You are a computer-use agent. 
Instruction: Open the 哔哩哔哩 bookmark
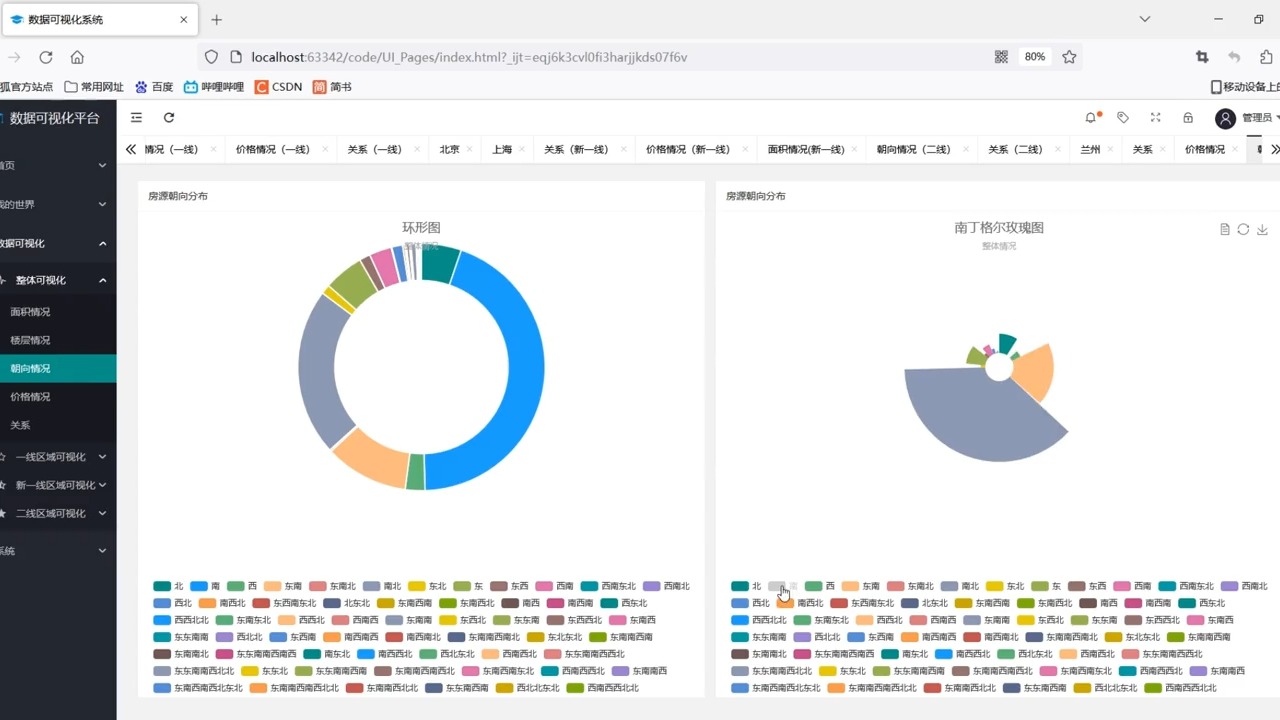[x=213, y=87]
